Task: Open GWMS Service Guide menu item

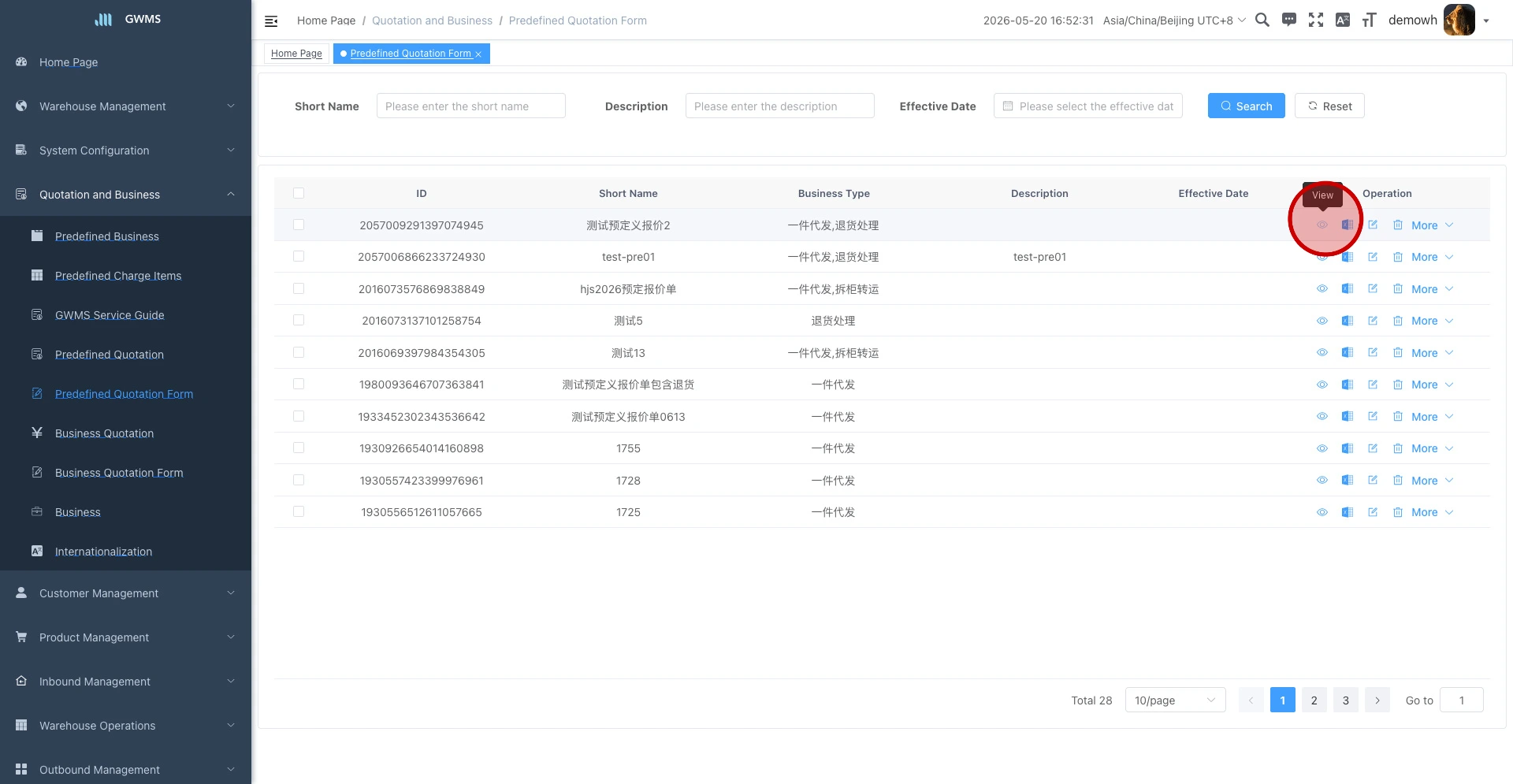Action: [x=126, y=315]
